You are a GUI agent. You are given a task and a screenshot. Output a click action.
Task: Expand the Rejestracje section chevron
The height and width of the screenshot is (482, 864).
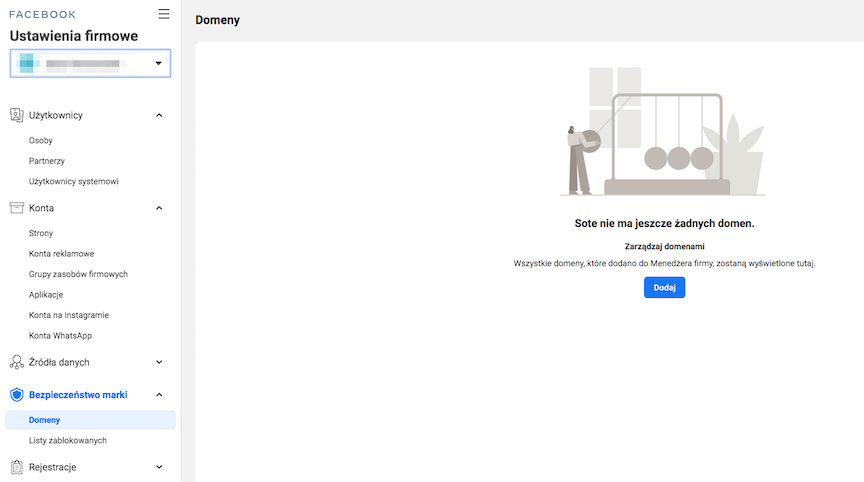[x=159, y=467]
